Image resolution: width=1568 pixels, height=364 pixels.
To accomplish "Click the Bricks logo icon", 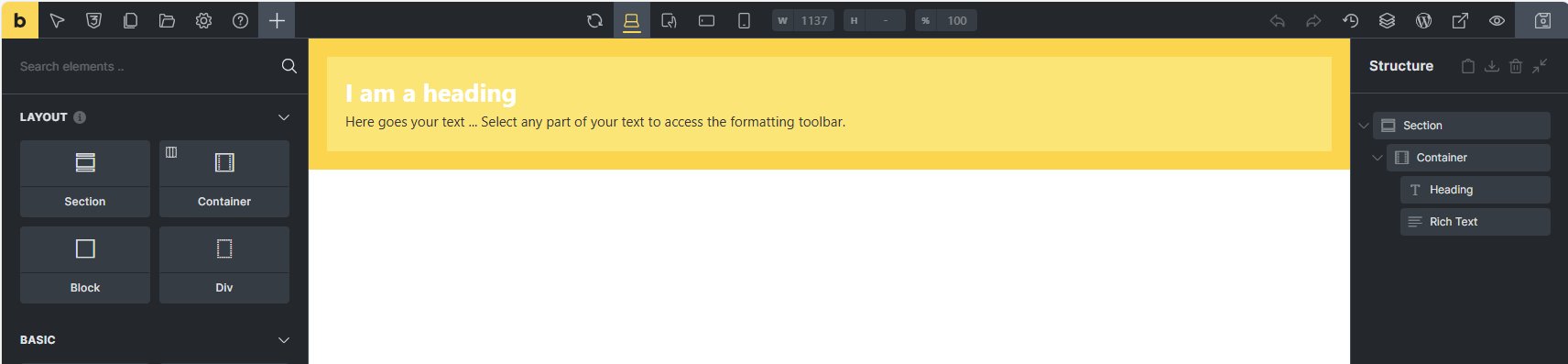I will [x=19, y=20].
